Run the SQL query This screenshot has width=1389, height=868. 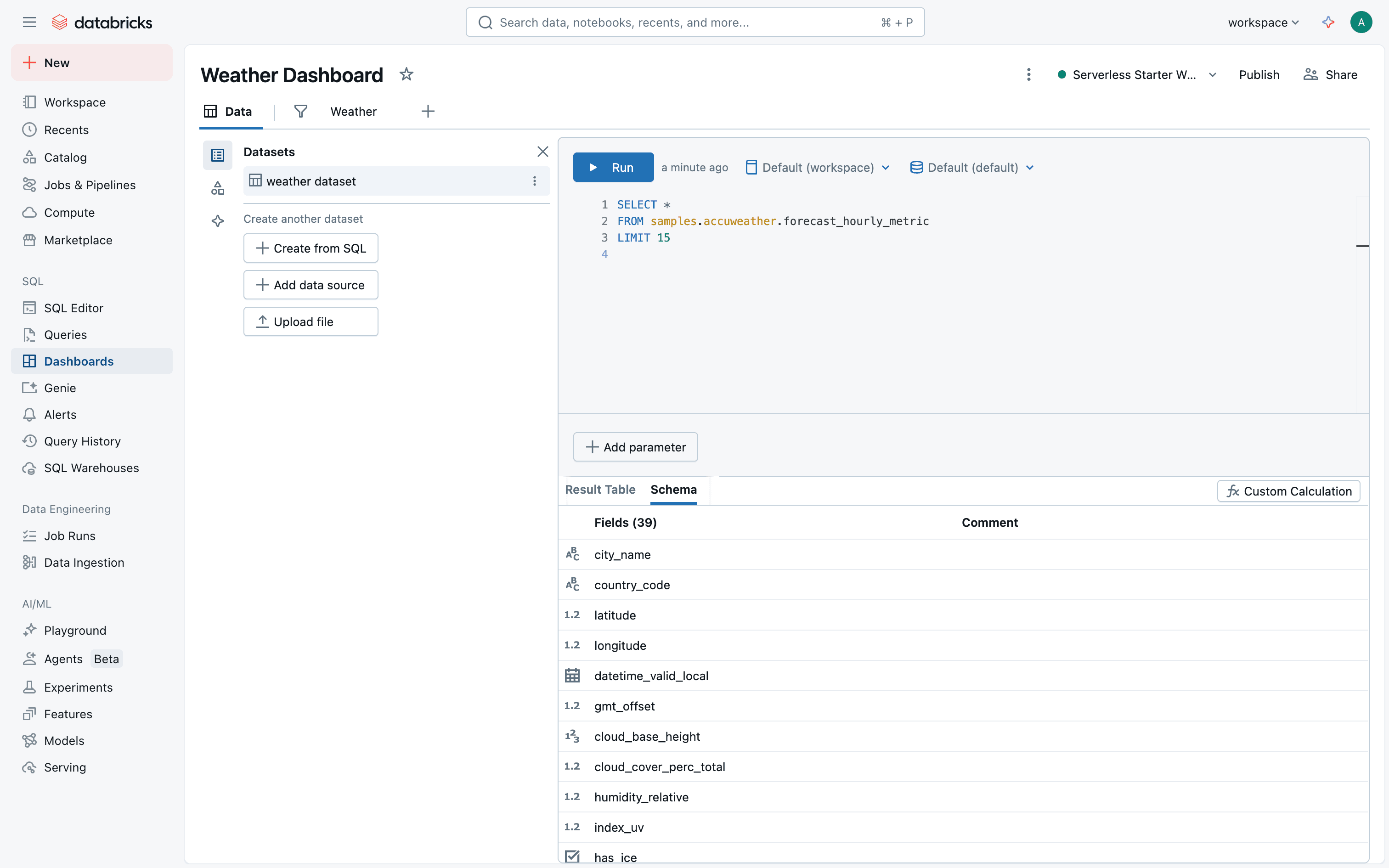612,168
